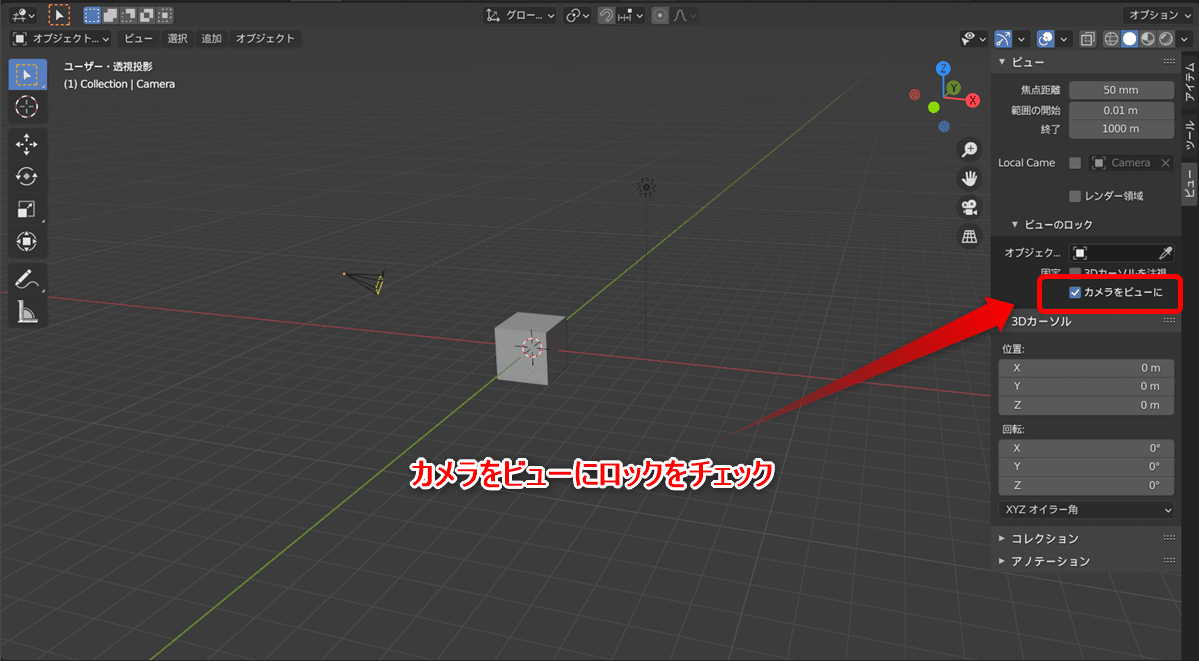Viewport: 1199px width, 661px height.
Task: Enable the 3Dカーソルを注視 checkbox
Action: click(1075, 272)
